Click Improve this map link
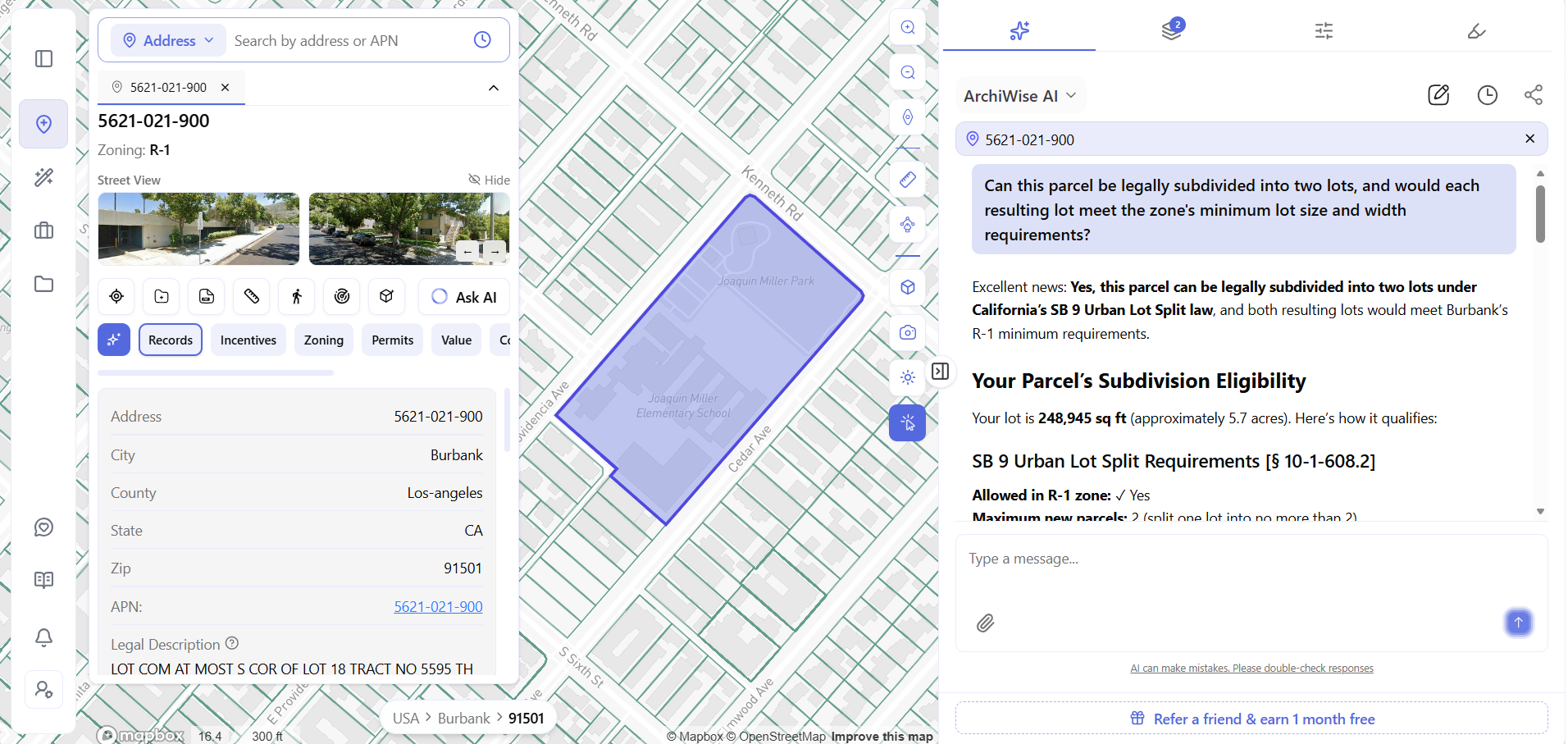Viewport: 1568px width, 744px height. pyautogui.click(x=882, y=737)
